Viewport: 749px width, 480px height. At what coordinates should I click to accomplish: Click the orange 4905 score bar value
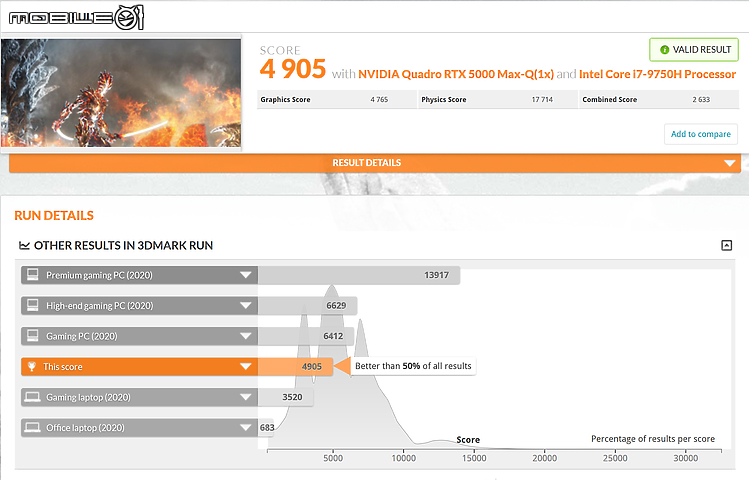(x=311, y=367)
